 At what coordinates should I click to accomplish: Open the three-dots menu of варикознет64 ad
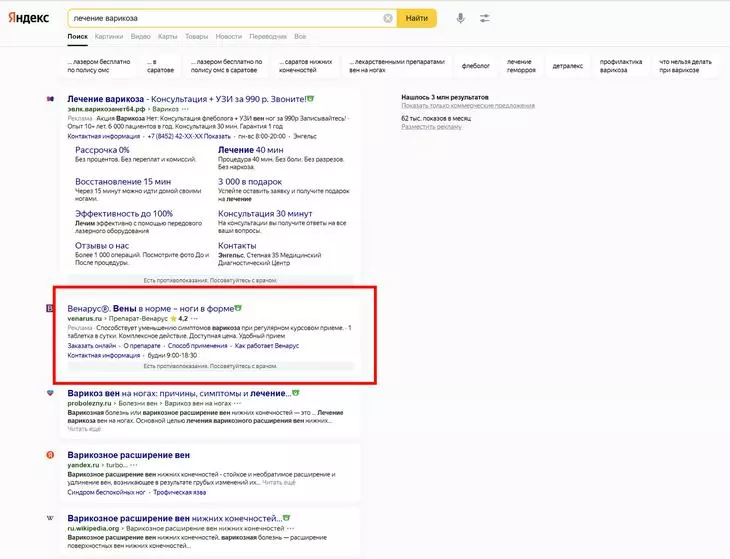click(x=185, y=109)
